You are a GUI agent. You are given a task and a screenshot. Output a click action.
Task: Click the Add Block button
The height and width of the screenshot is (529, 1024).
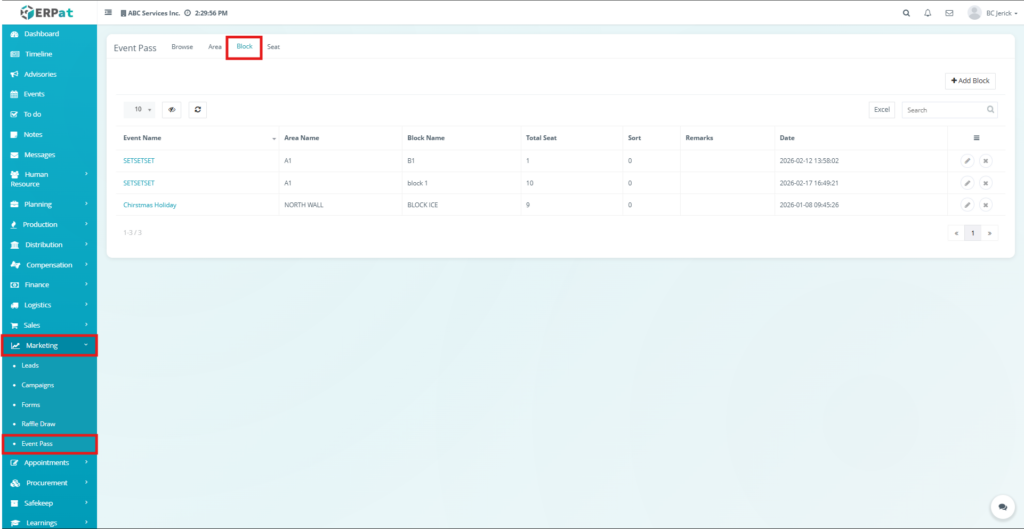[970, 80]
